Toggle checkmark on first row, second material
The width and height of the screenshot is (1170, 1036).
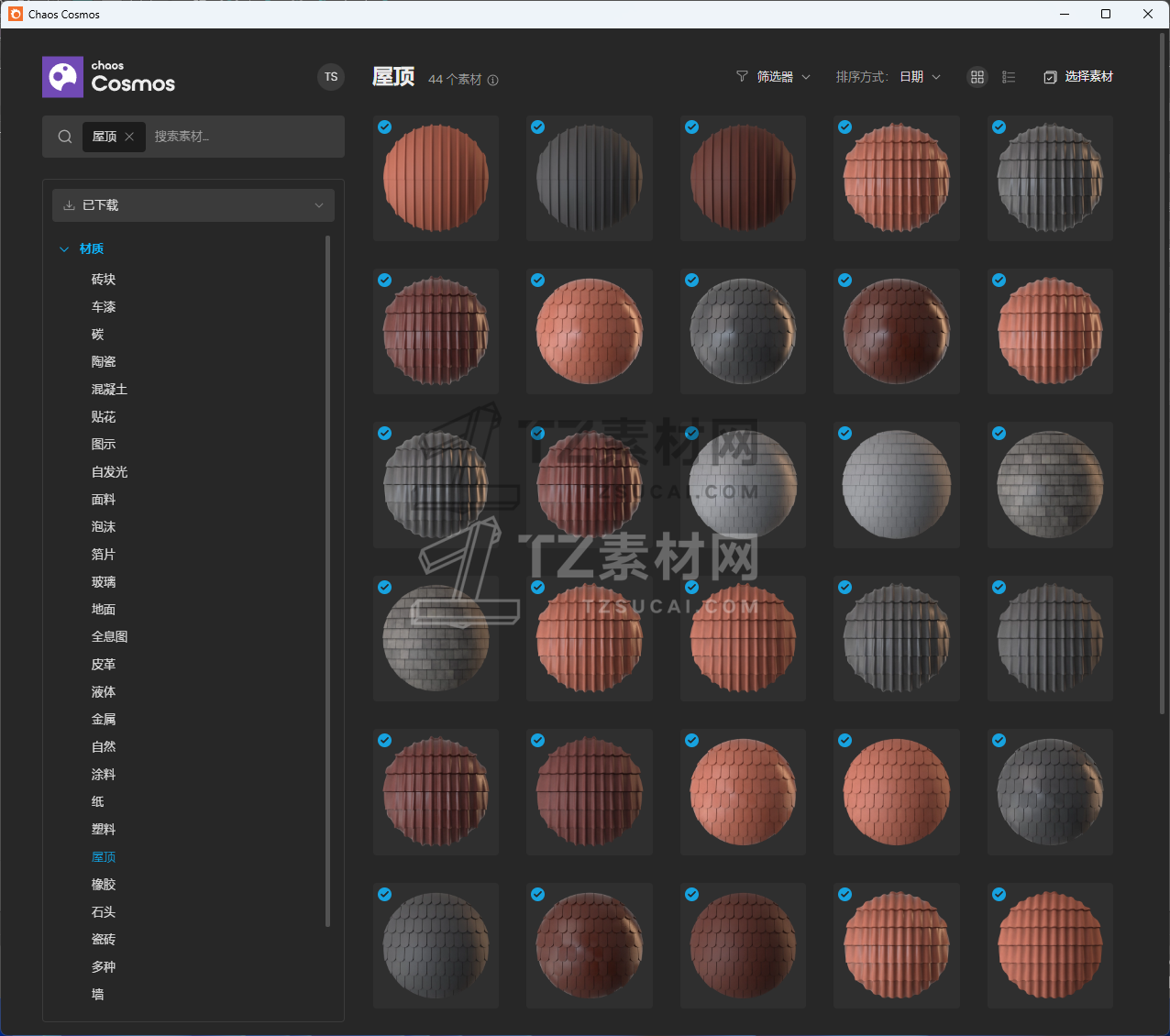[538, 127]
